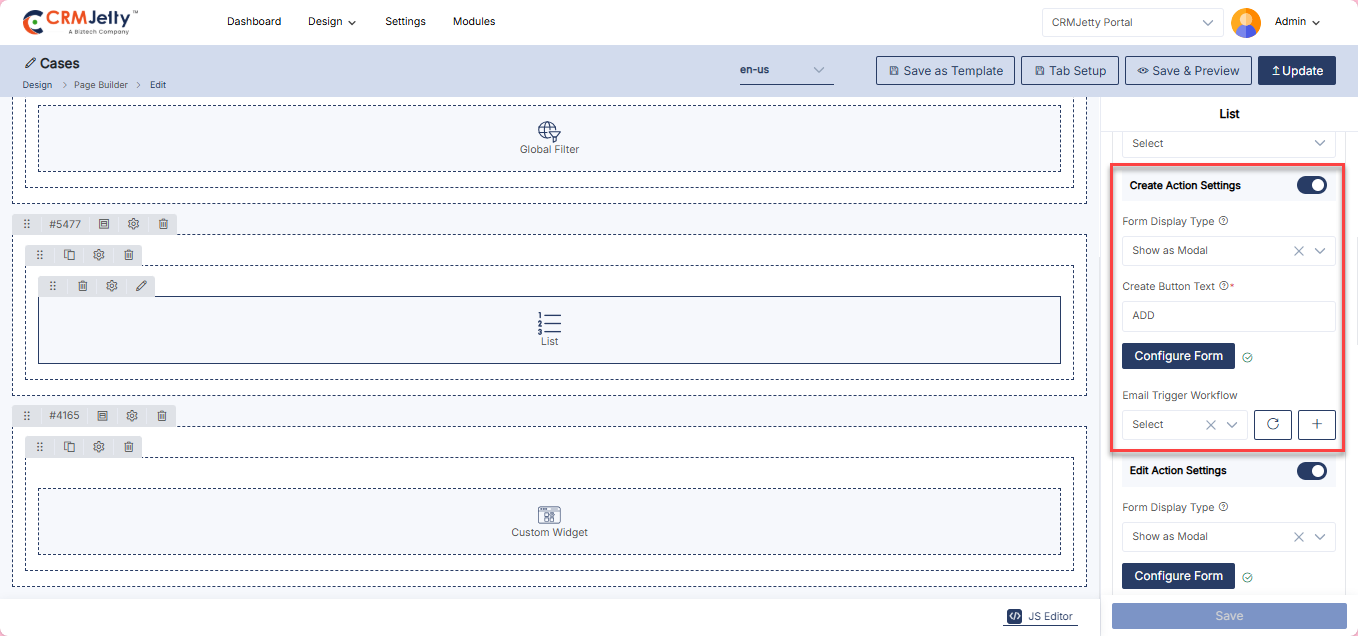Click the Update button

pos(1296,71)
